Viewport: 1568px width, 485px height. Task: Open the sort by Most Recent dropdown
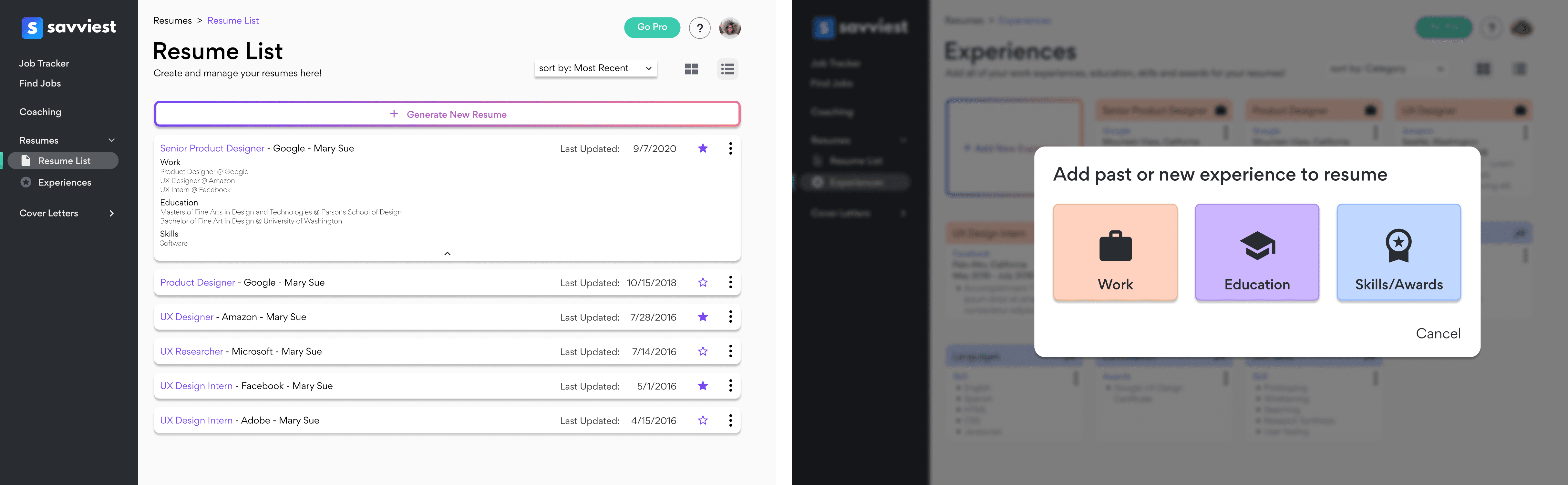595,68
